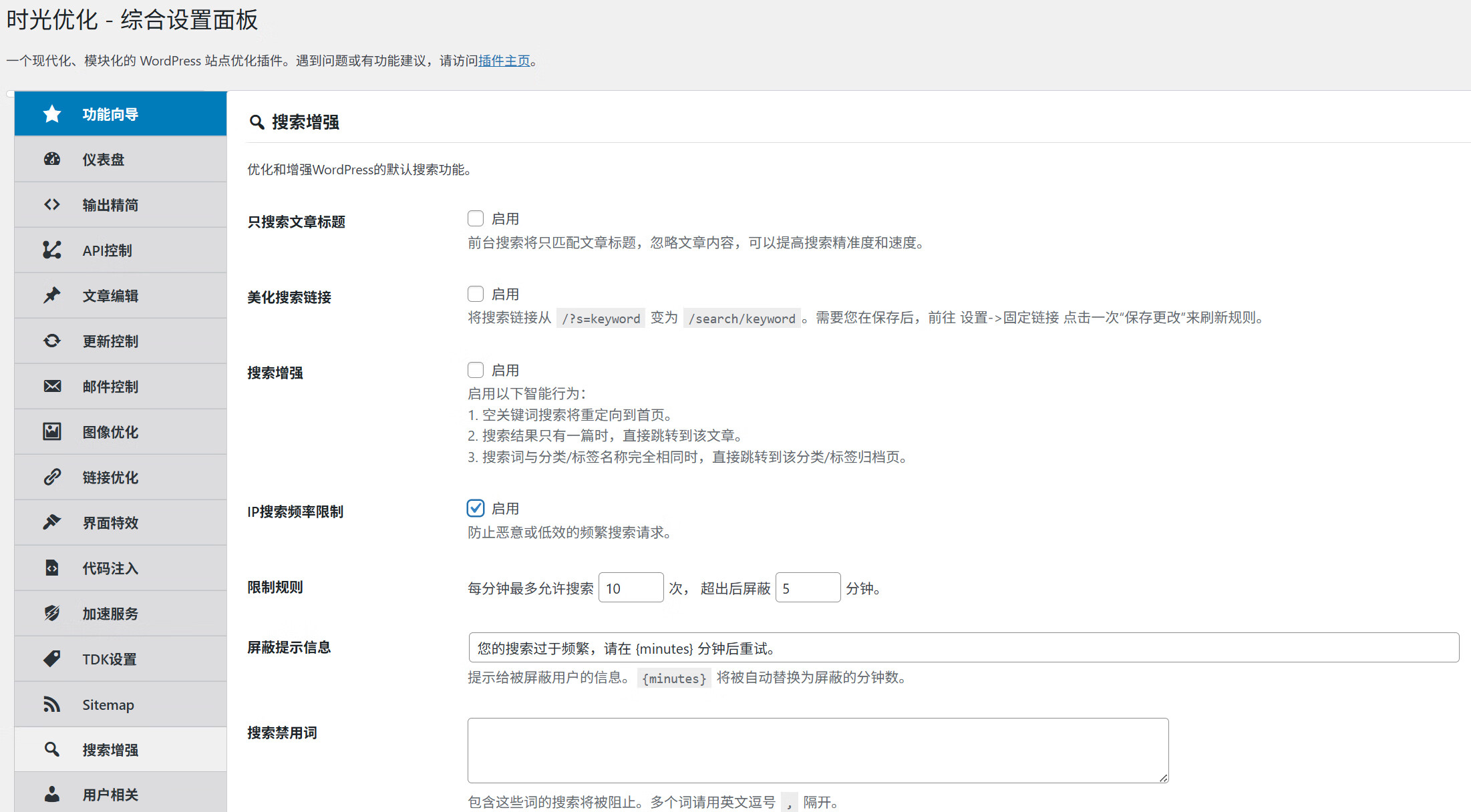The image size is (1471, 812).
Task: Click the 只搜索文章标题 label
Action: click(296, 222)
